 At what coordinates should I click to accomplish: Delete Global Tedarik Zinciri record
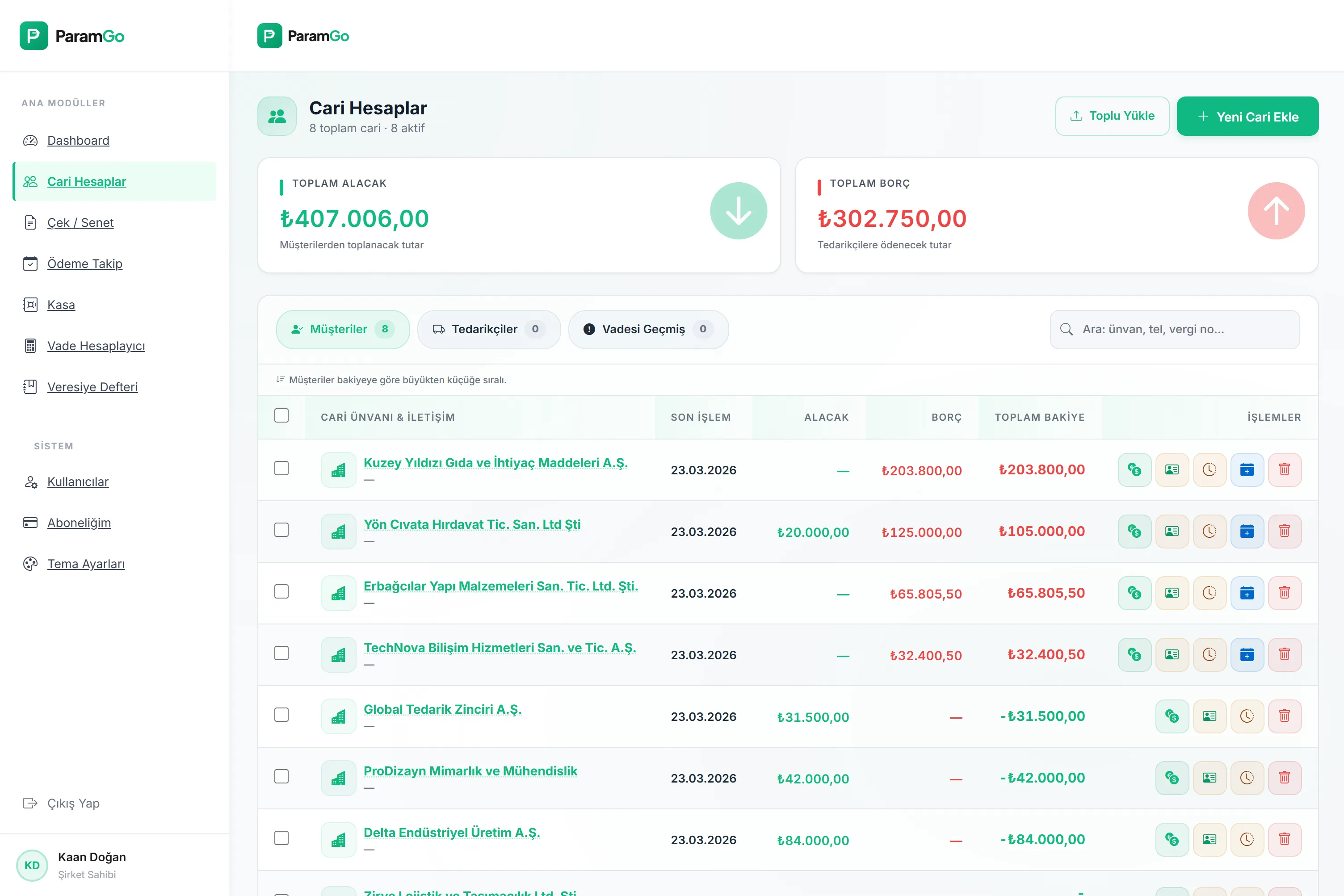click(x=1285, y=716)
